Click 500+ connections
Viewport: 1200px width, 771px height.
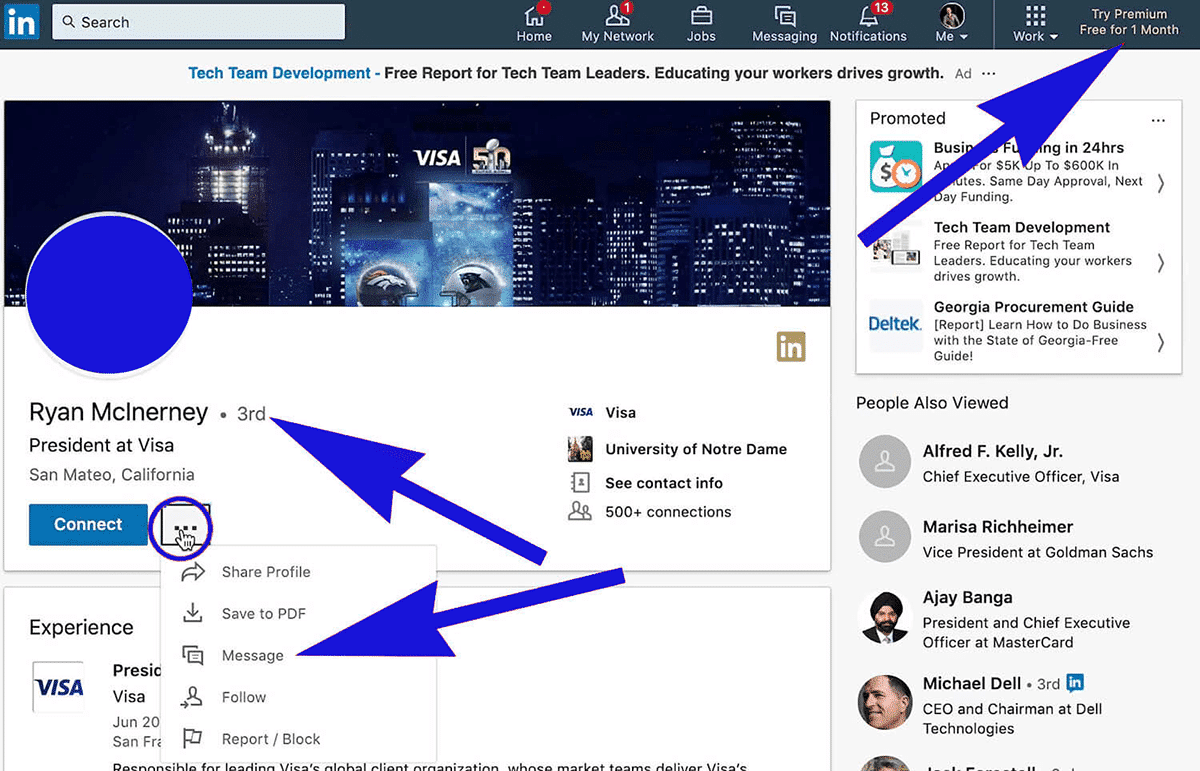pyautogui.click(x=668, y=512)
